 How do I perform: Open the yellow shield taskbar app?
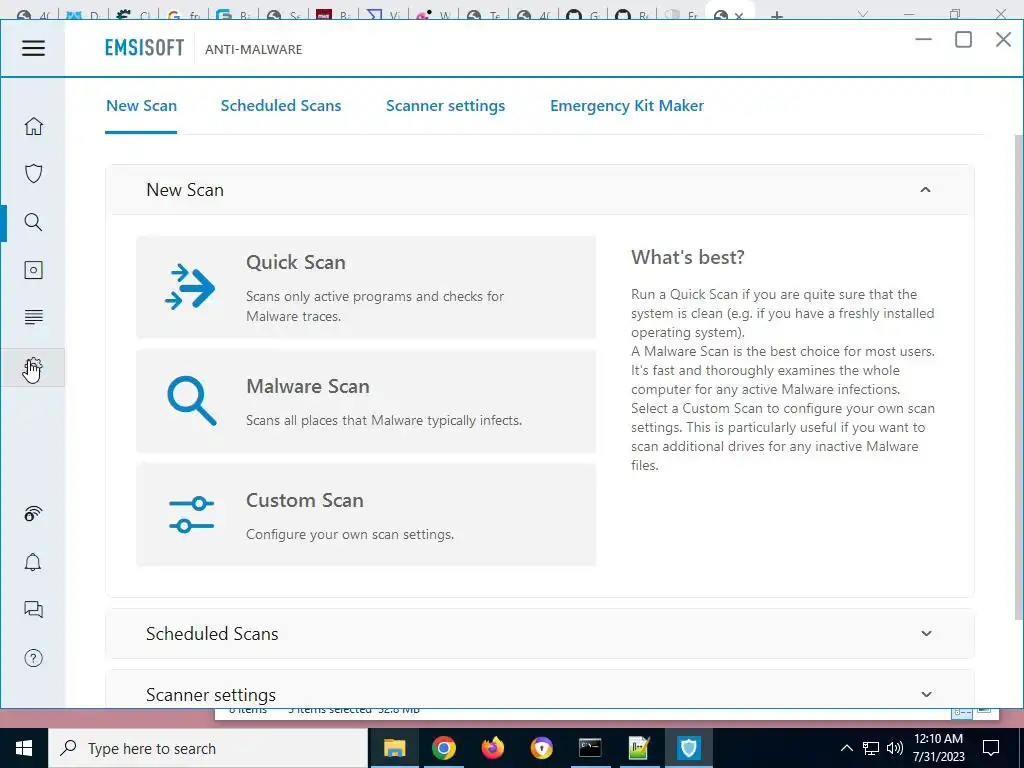point(541,748)
